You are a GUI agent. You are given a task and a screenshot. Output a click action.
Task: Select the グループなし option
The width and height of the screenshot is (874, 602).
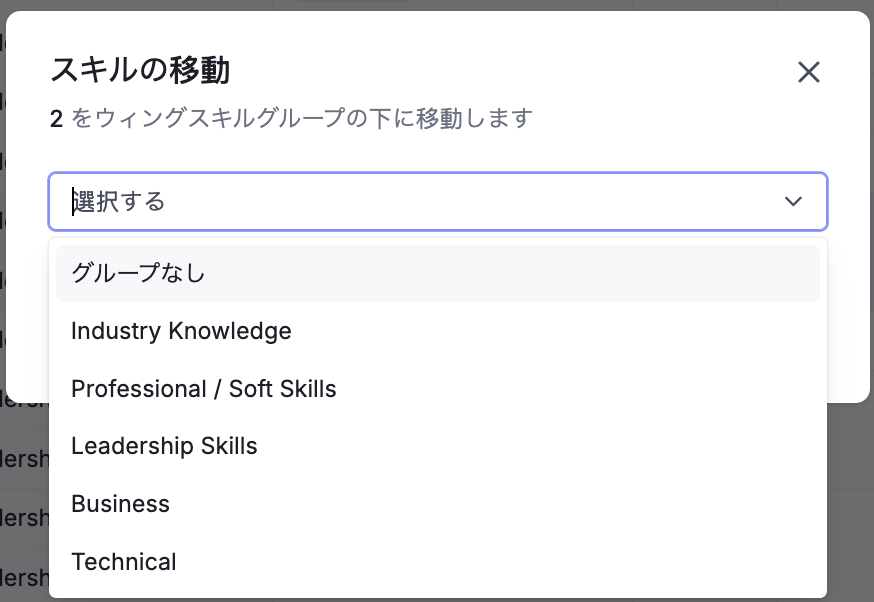click(x=138, y=273)
